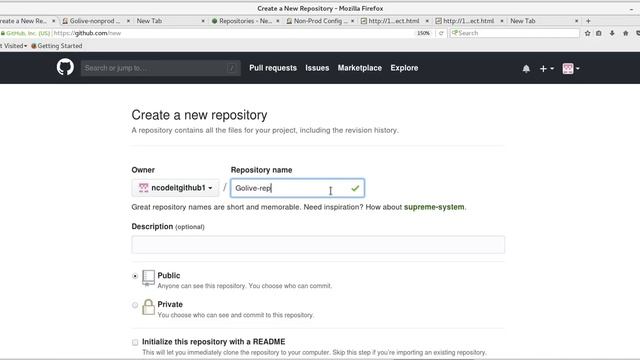Close the Non-Prod Config tab

pyautogui.click(x=353, y=21)
